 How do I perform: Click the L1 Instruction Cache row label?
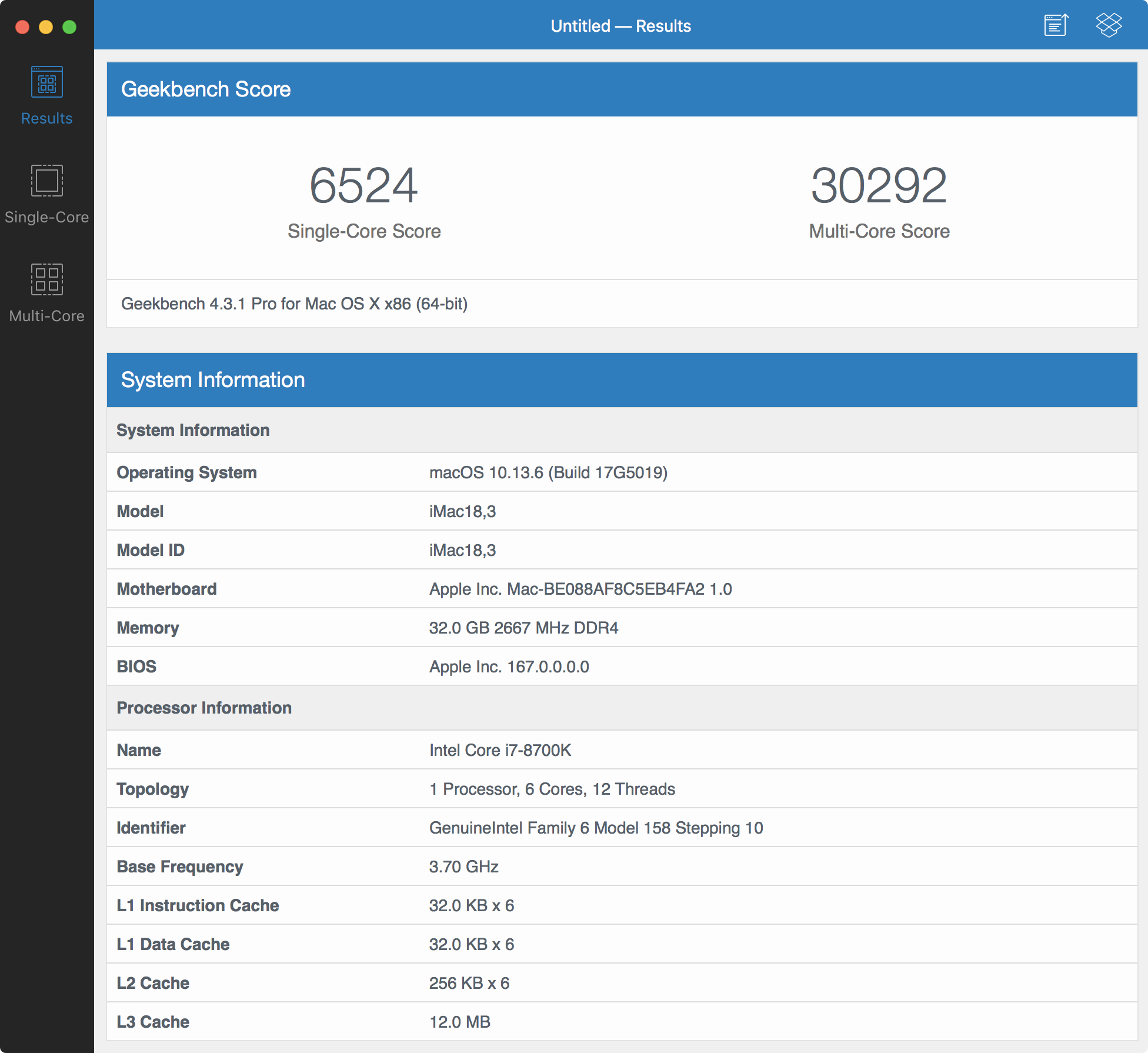click(198, 905)
